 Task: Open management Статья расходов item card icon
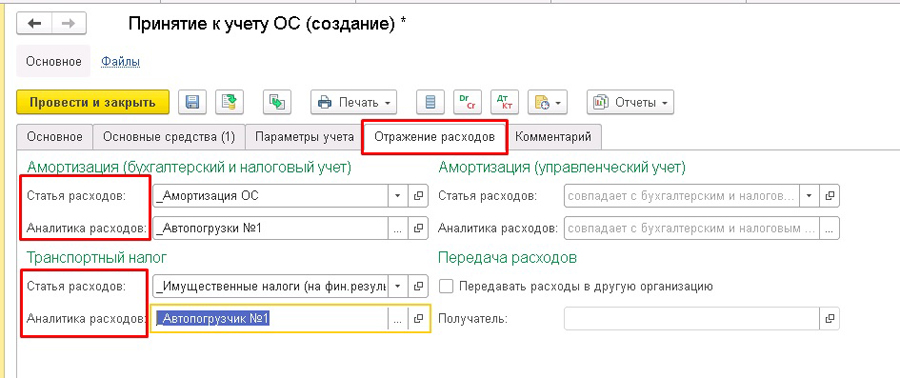(x=829, y=196)
